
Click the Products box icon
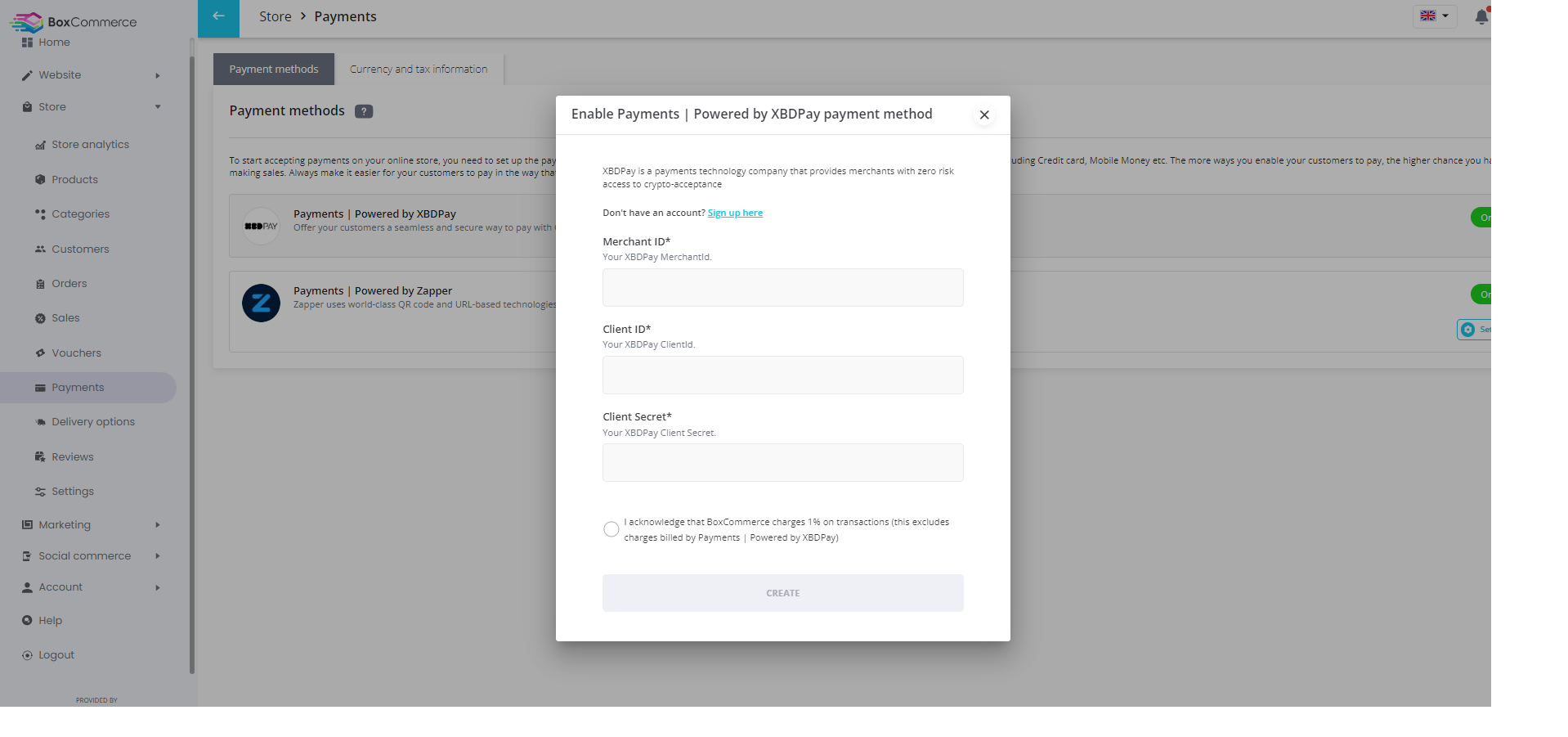coord(40,180)
